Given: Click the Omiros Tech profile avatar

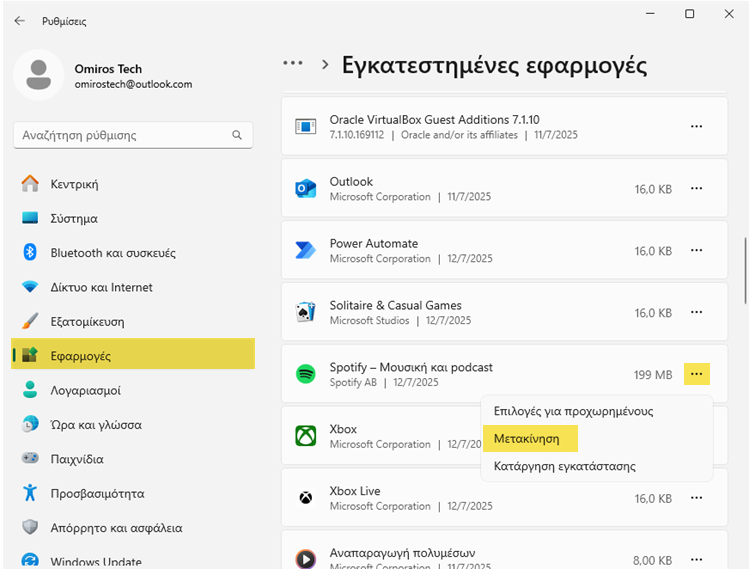Looking at the screenshot, I should click(38, 75).
